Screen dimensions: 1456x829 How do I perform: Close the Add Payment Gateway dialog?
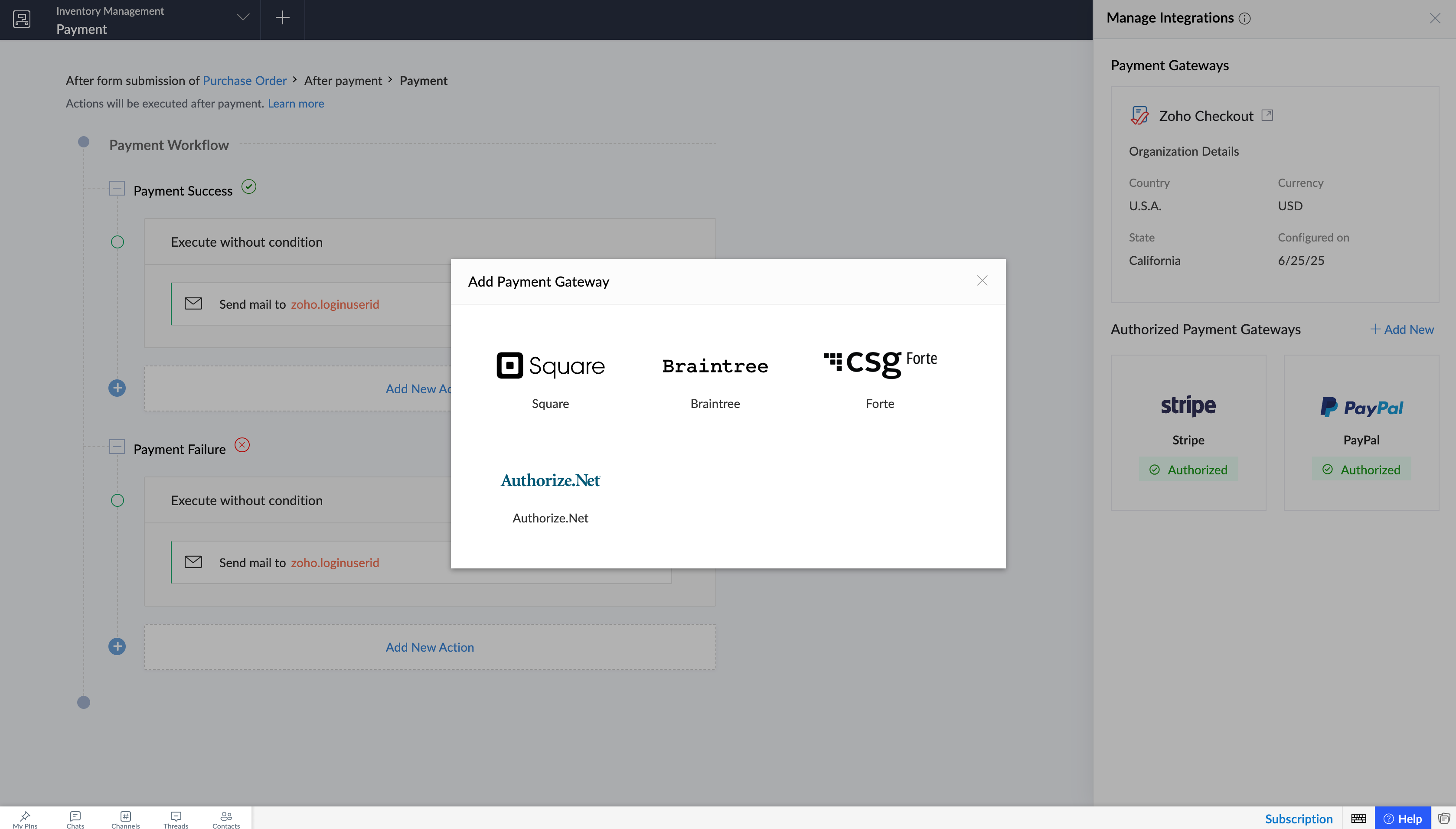click(982, 281)
